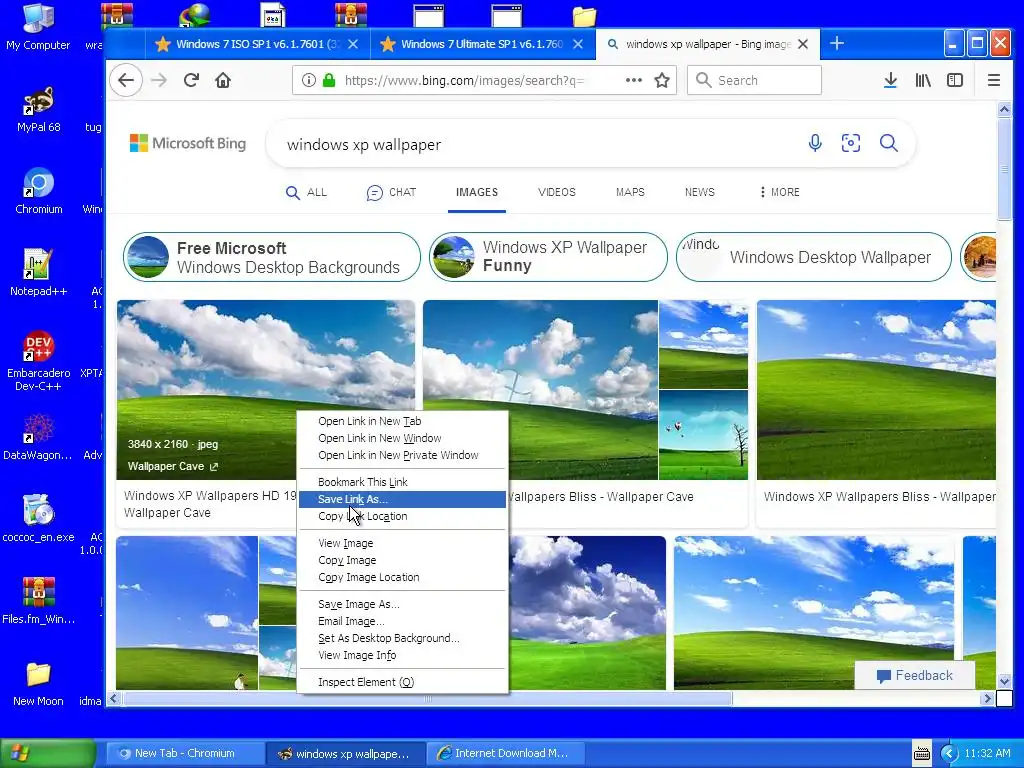Switch to VIDEOS results tab
This screenshot has width=1024, height=768.
[556, 193]
